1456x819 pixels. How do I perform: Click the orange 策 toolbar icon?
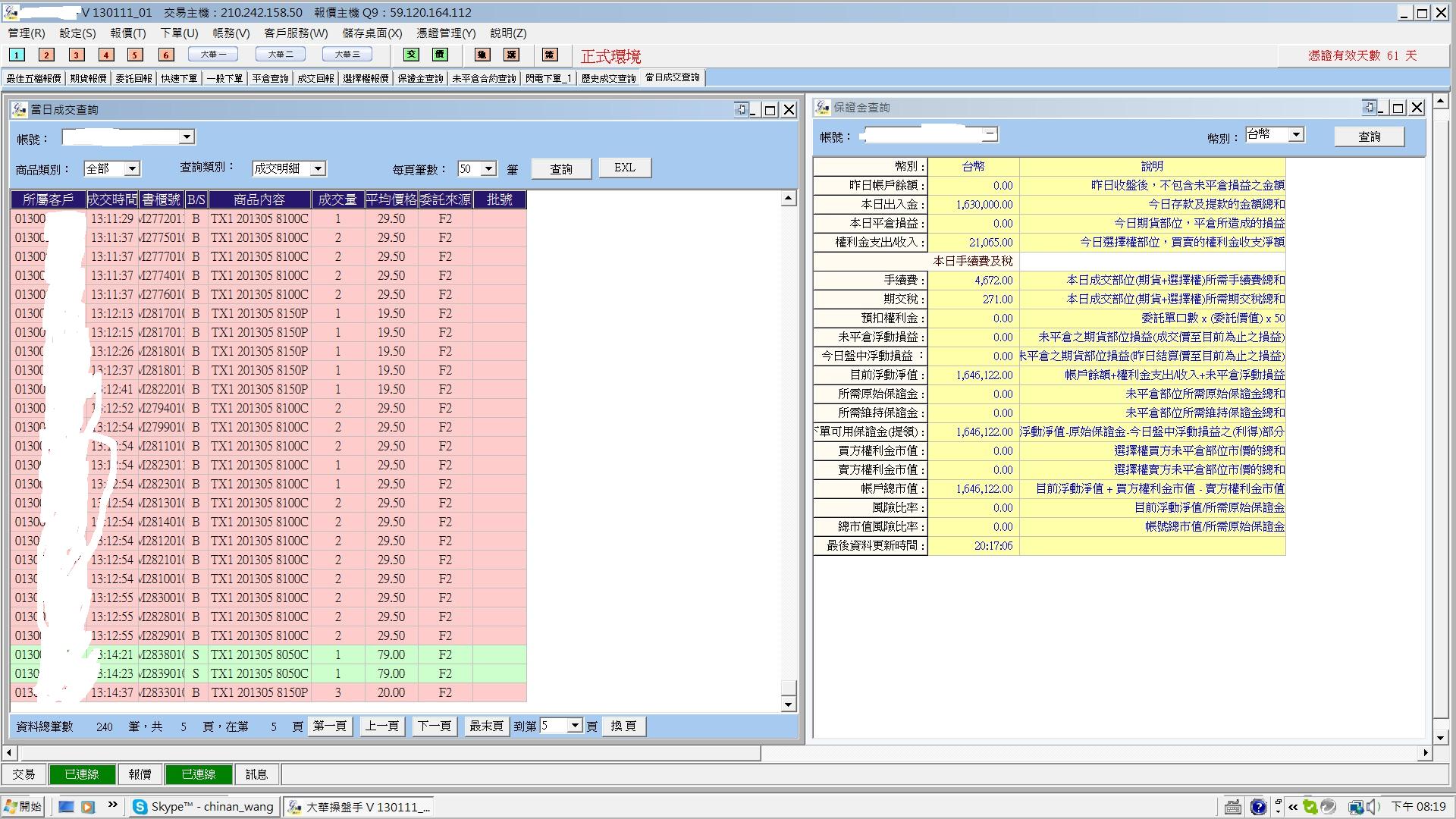[550, 55]
